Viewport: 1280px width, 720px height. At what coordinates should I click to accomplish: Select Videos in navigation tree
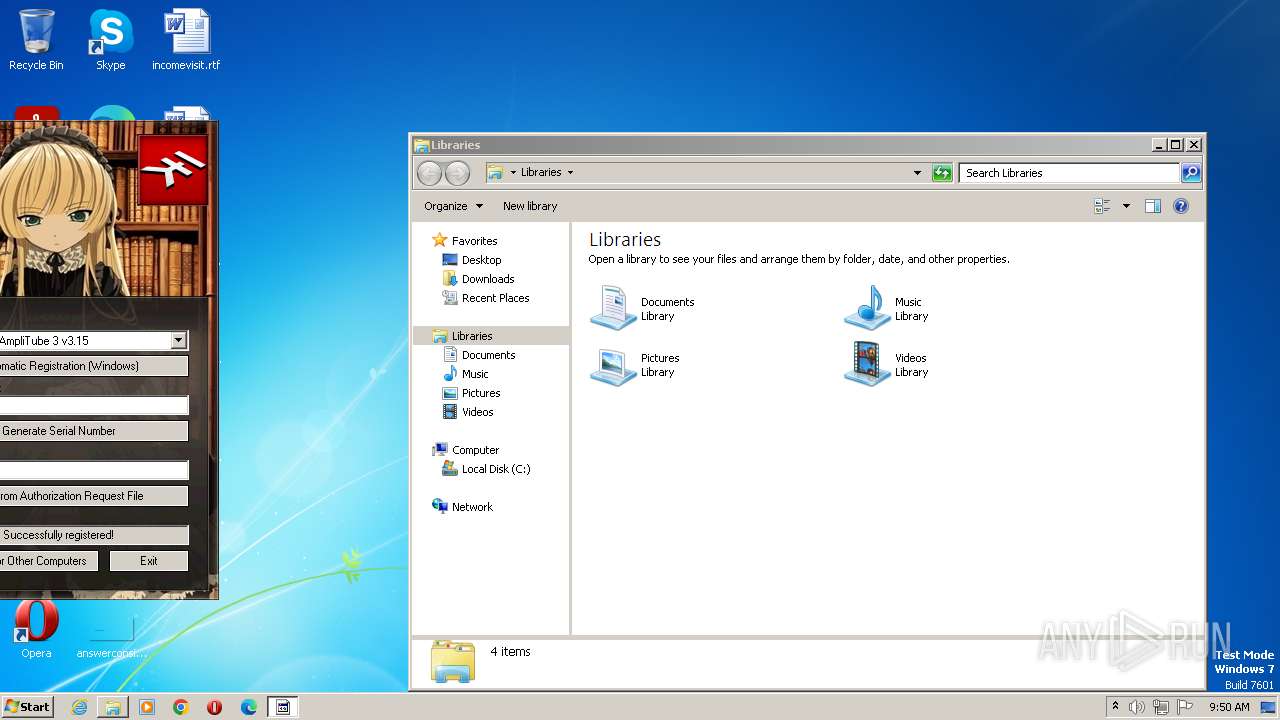click(477, 412)
